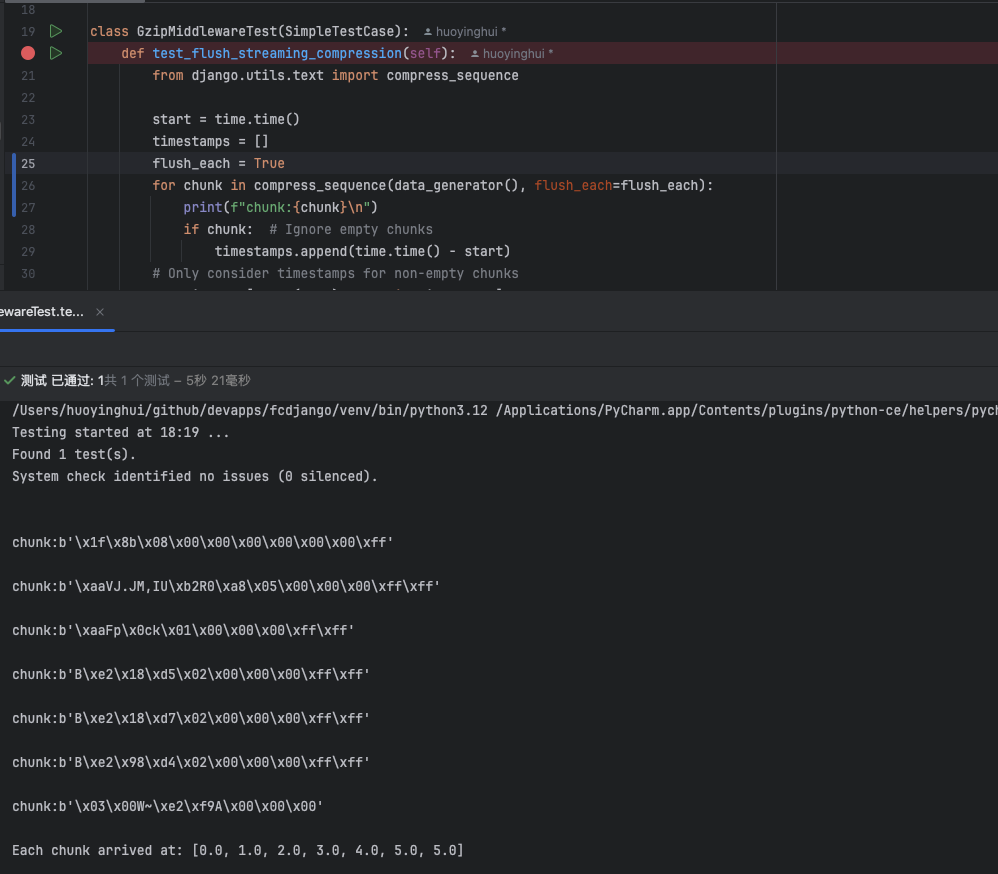This screenshot has width=998, height=874.
Task: Select the ewareTest.te... run tab
Action: pos(42,312)
